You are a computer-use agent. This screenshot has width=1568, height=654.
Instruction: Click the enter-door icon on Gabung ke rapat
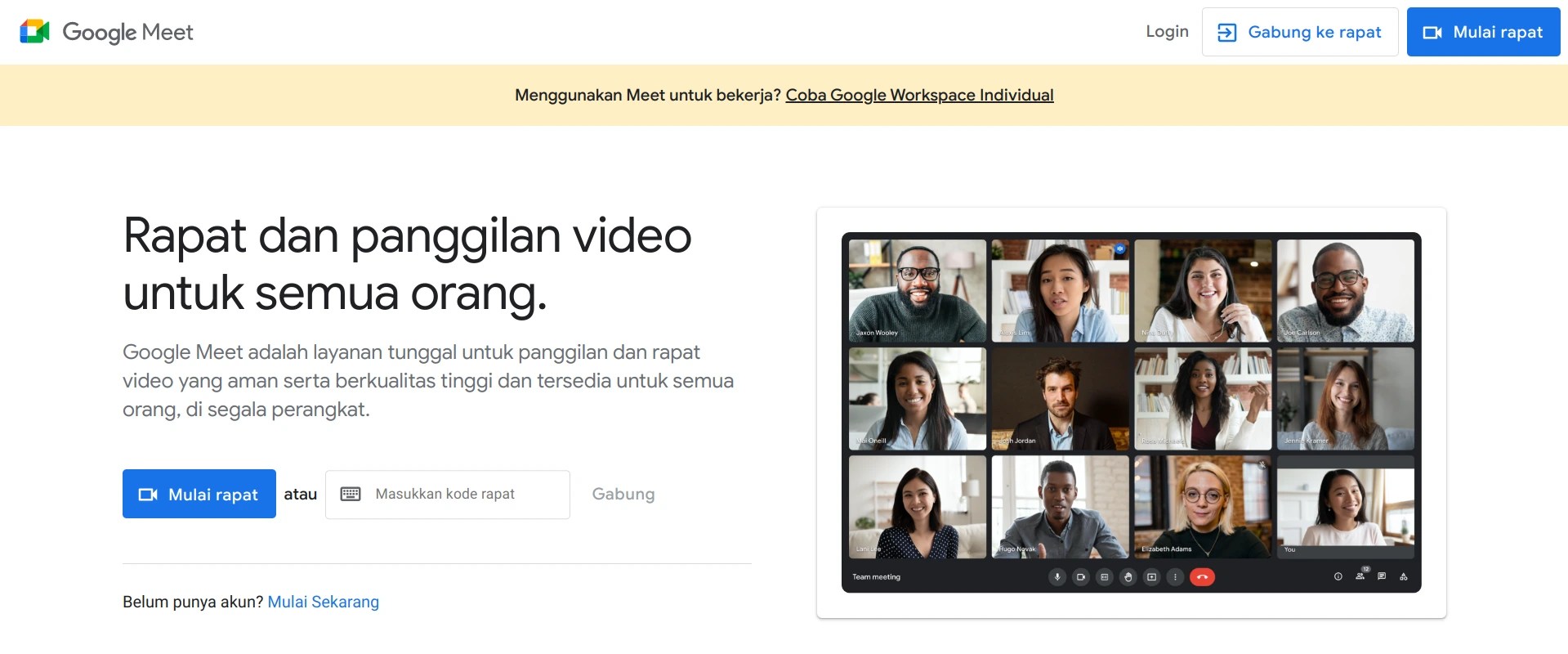click(x=1226, y=33)
